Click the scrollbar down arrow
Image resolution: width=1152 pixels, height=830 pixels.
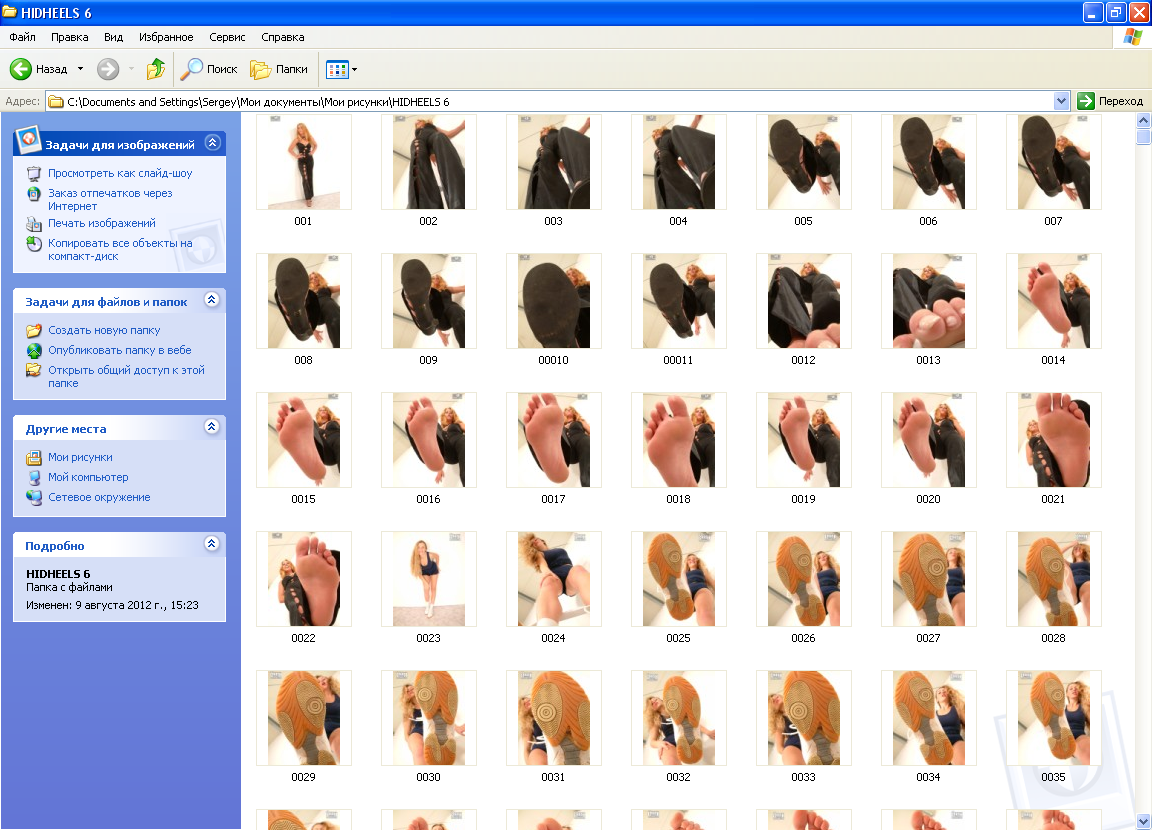pyautogui.click(x=1143, y=822)
